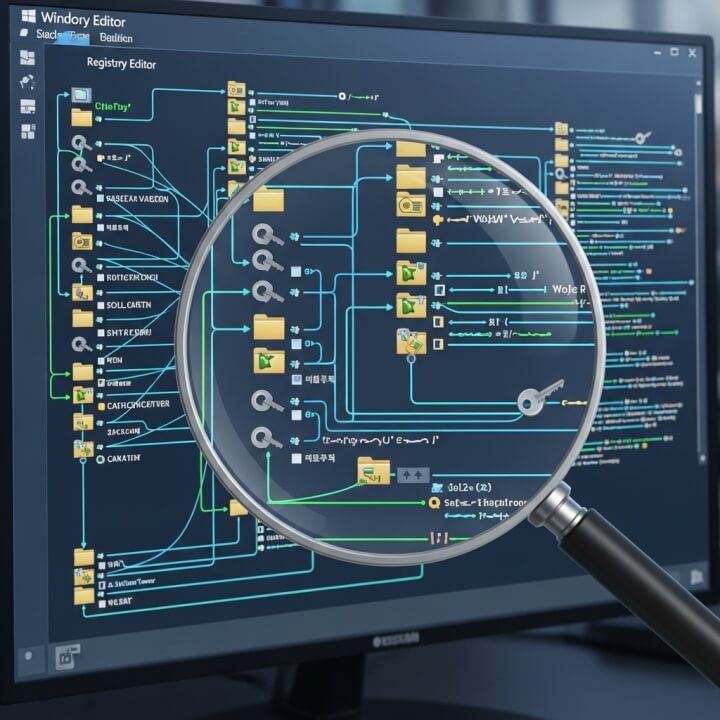Expand the green-arrow folder near 'Wole R'

[410, 304]
